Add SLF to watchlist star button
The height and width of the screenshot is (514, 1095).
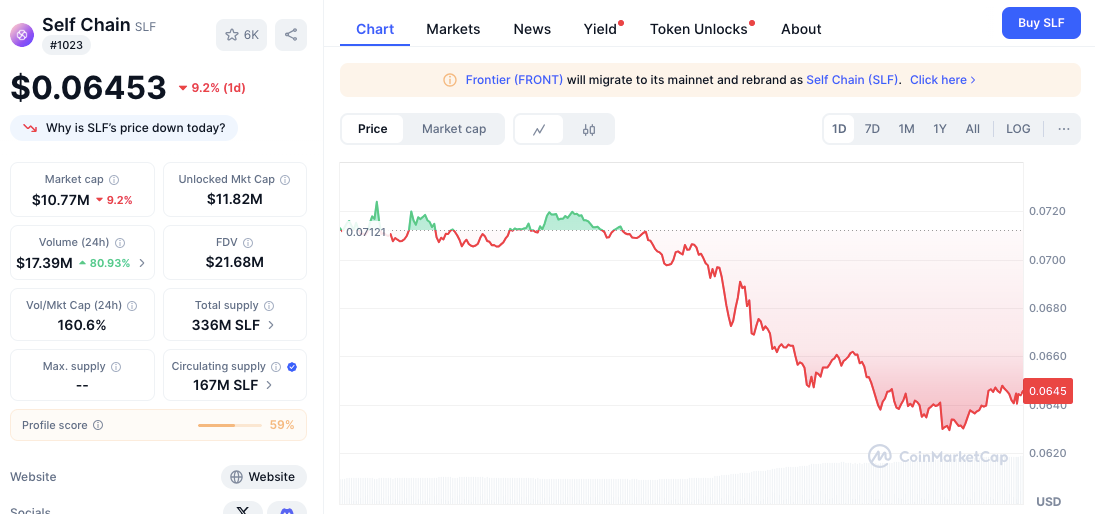242,35
